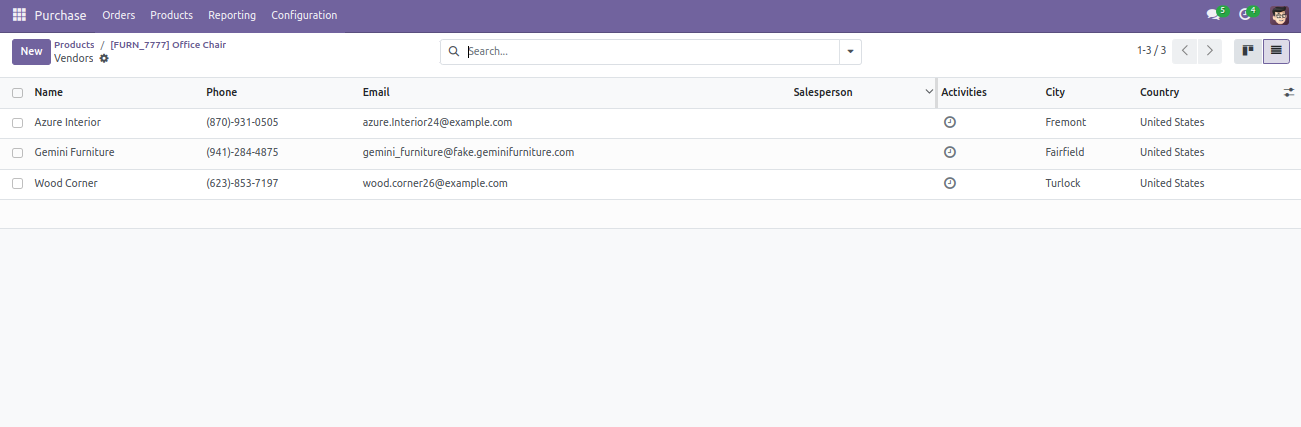The height and width of the screenshot is (427, 1301).
Task: Switch to the List view
Action: [1276, 51]
